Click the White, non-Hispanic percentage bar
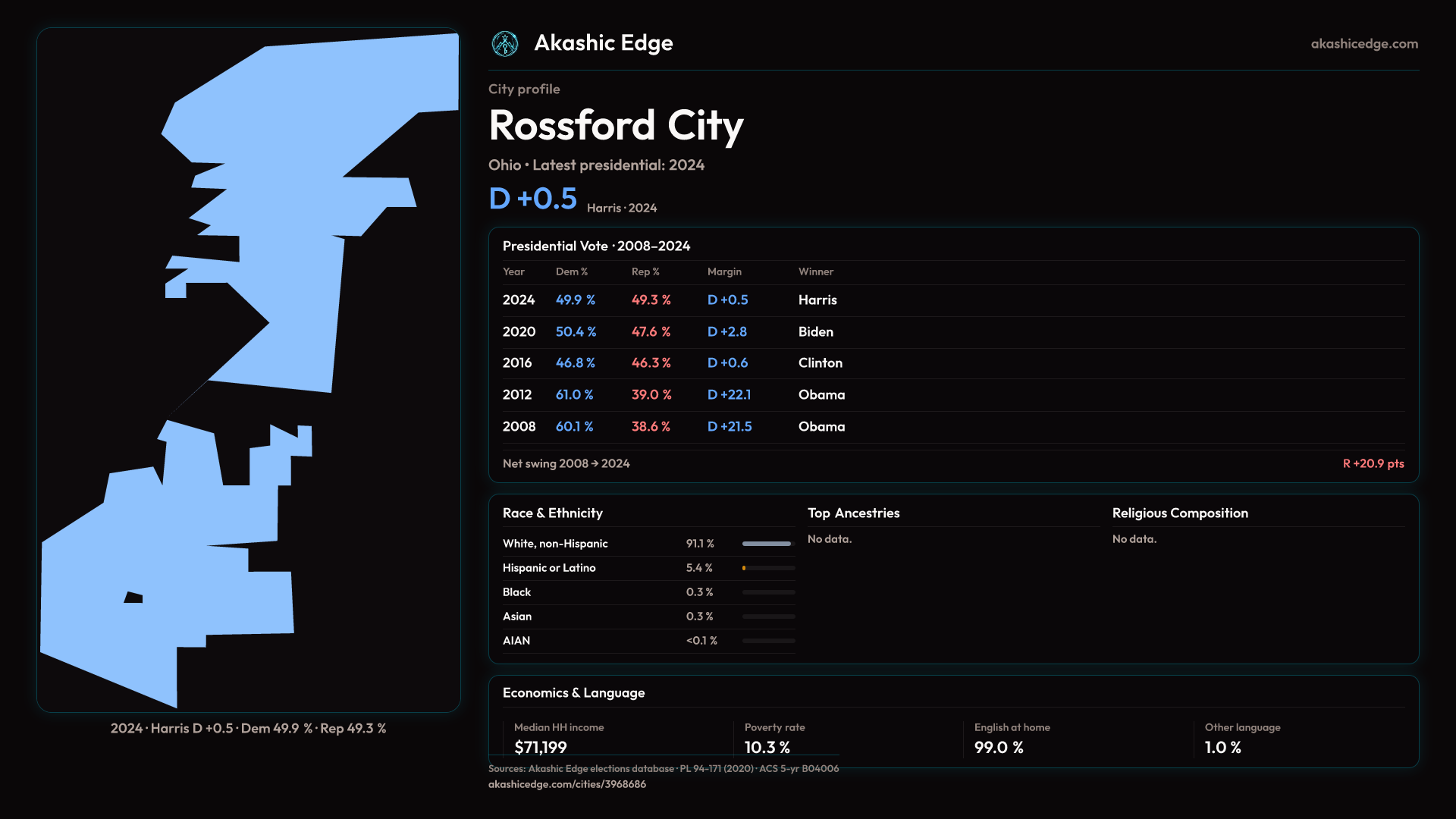The width and height of the screenshot is (1456, 819). [x=767, y=544]
